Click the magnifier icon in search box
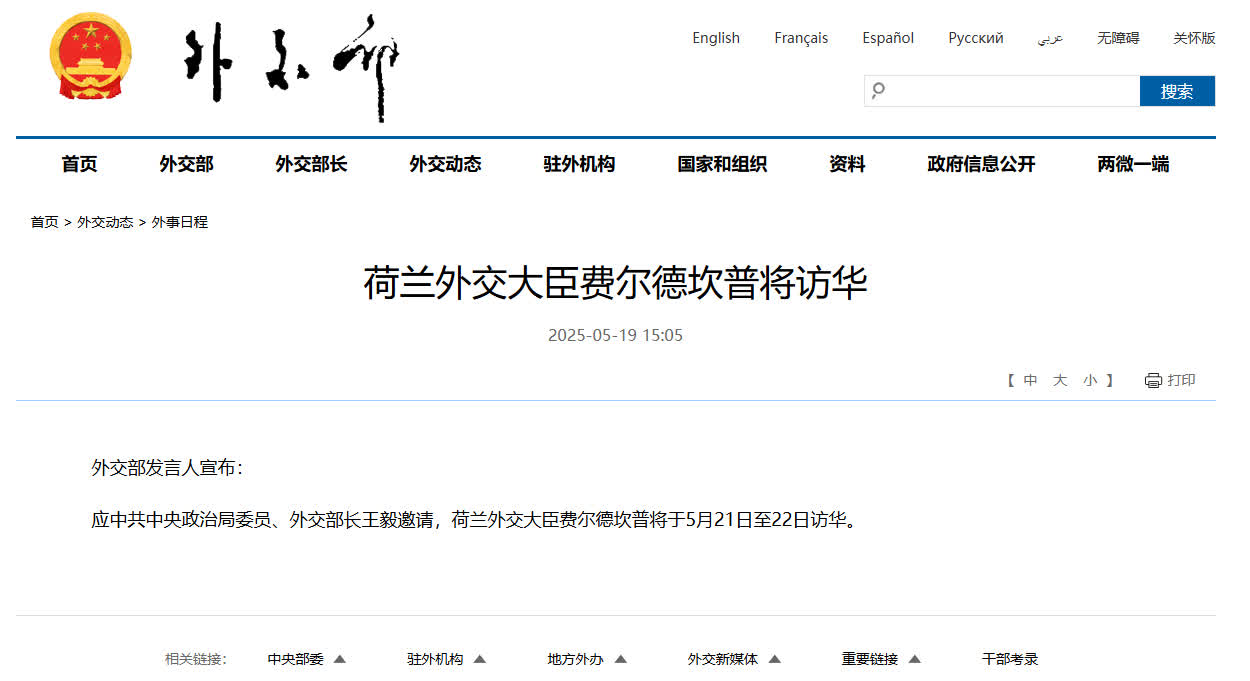 click(x=878, y=91)
